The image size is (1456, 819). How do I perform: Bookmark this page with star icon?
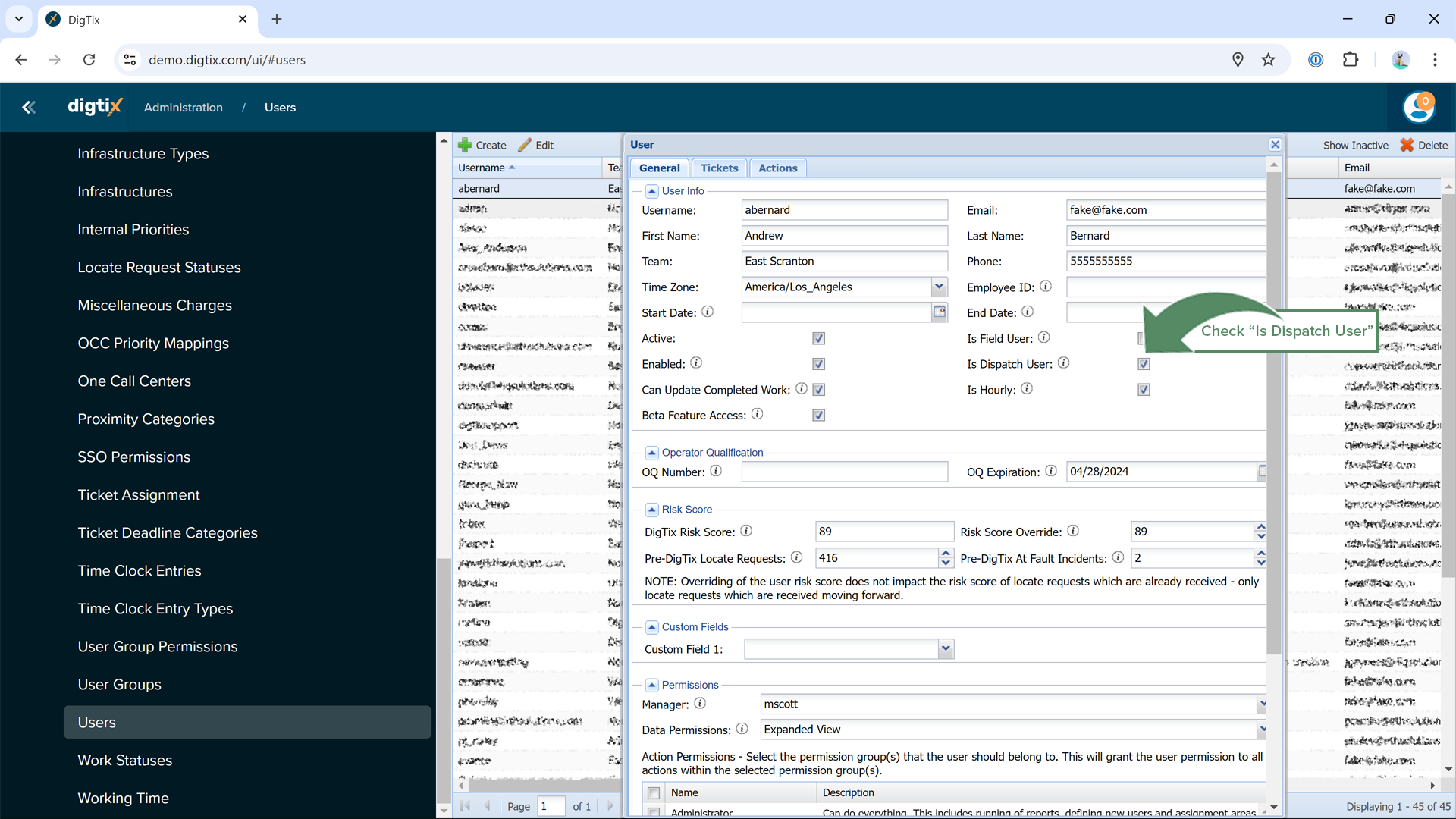(x=1268, y=60)
